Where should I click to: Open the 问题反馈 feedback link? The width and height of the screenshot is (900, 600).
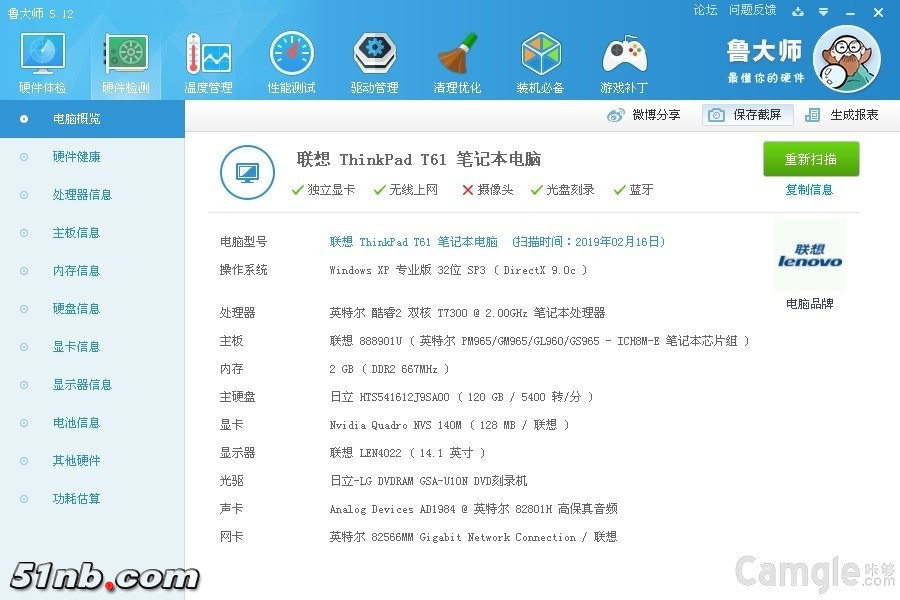[x=752, y=10]
